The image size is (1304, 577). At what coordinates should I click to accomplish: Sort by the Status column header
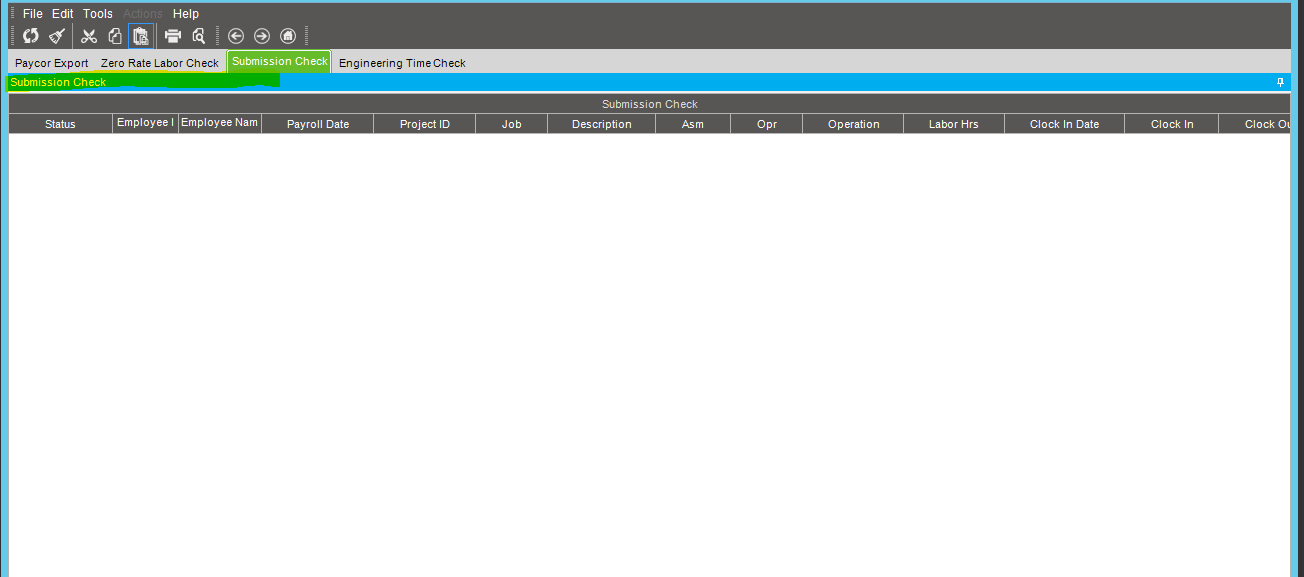point(60,124)
